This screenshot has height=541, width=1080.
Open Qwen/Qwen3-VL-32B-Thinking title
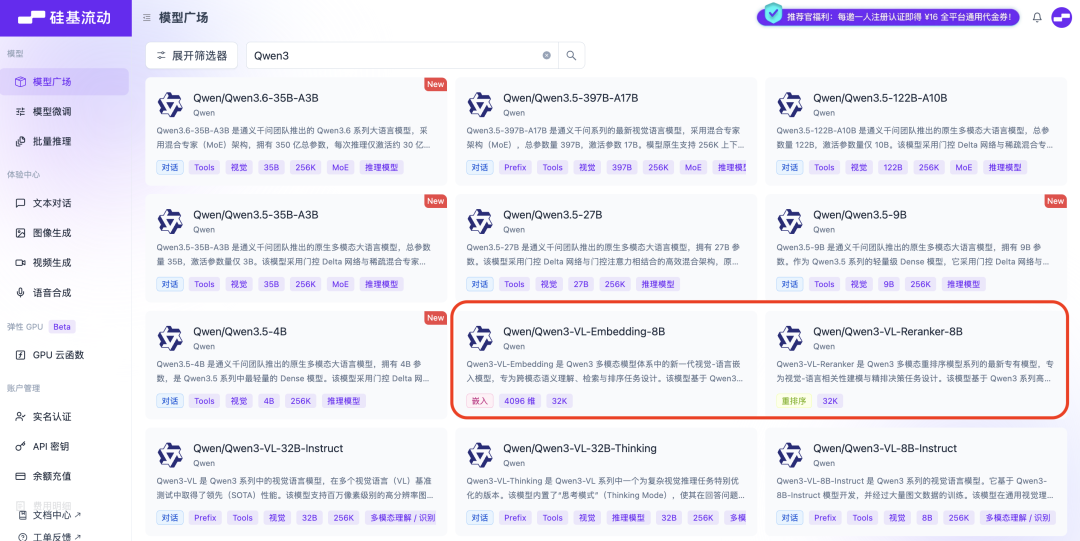click(580, 448)
